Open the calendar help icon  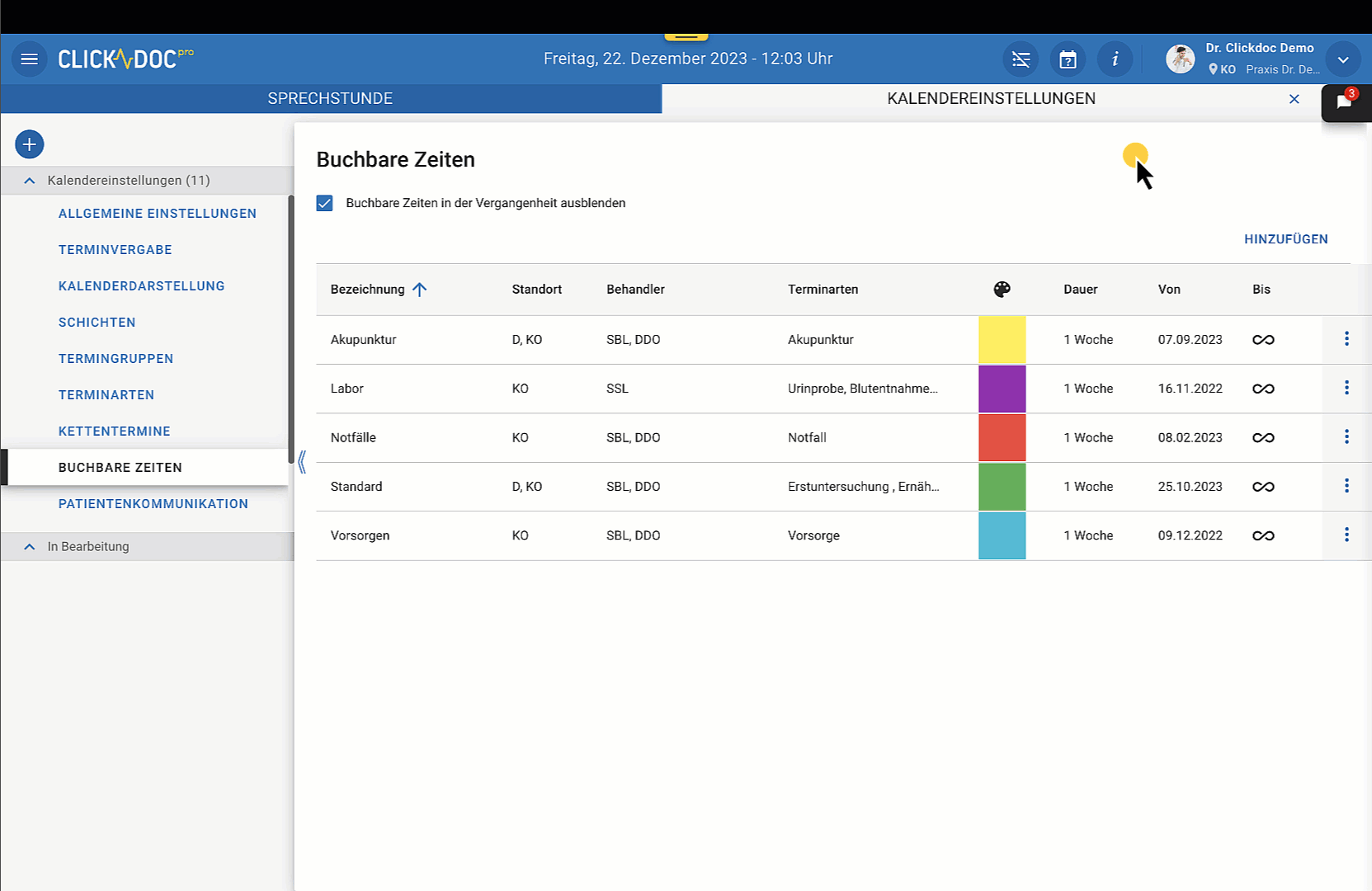[1068, 59]
